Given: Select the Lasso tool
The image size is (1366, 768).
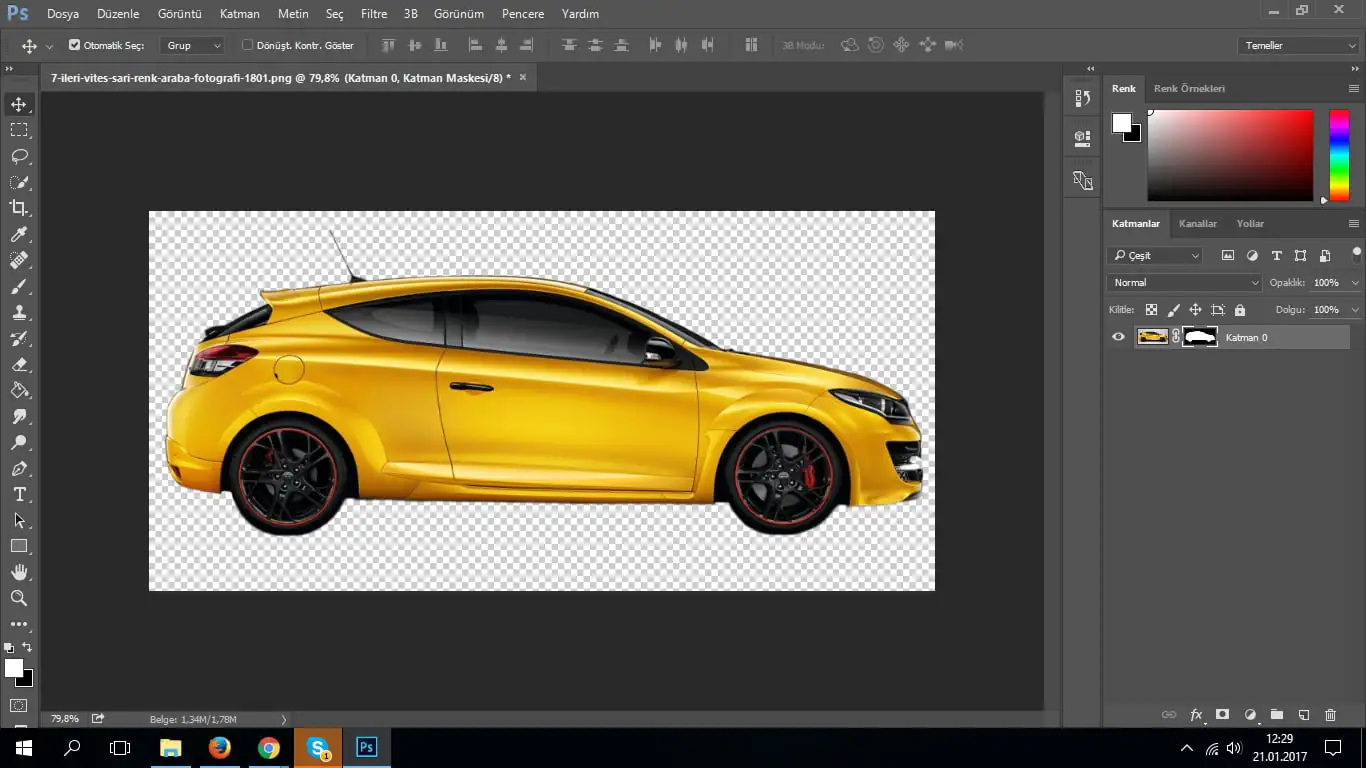Looking at the screenshot, I should coord(18,156).
